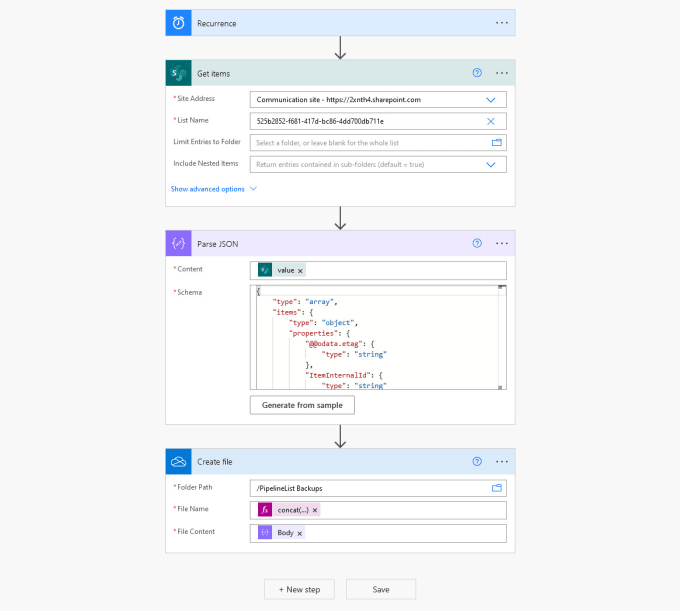Click the value dynamic content token
The width and height of the screenshot is (680, 611).
click(281, 270)
